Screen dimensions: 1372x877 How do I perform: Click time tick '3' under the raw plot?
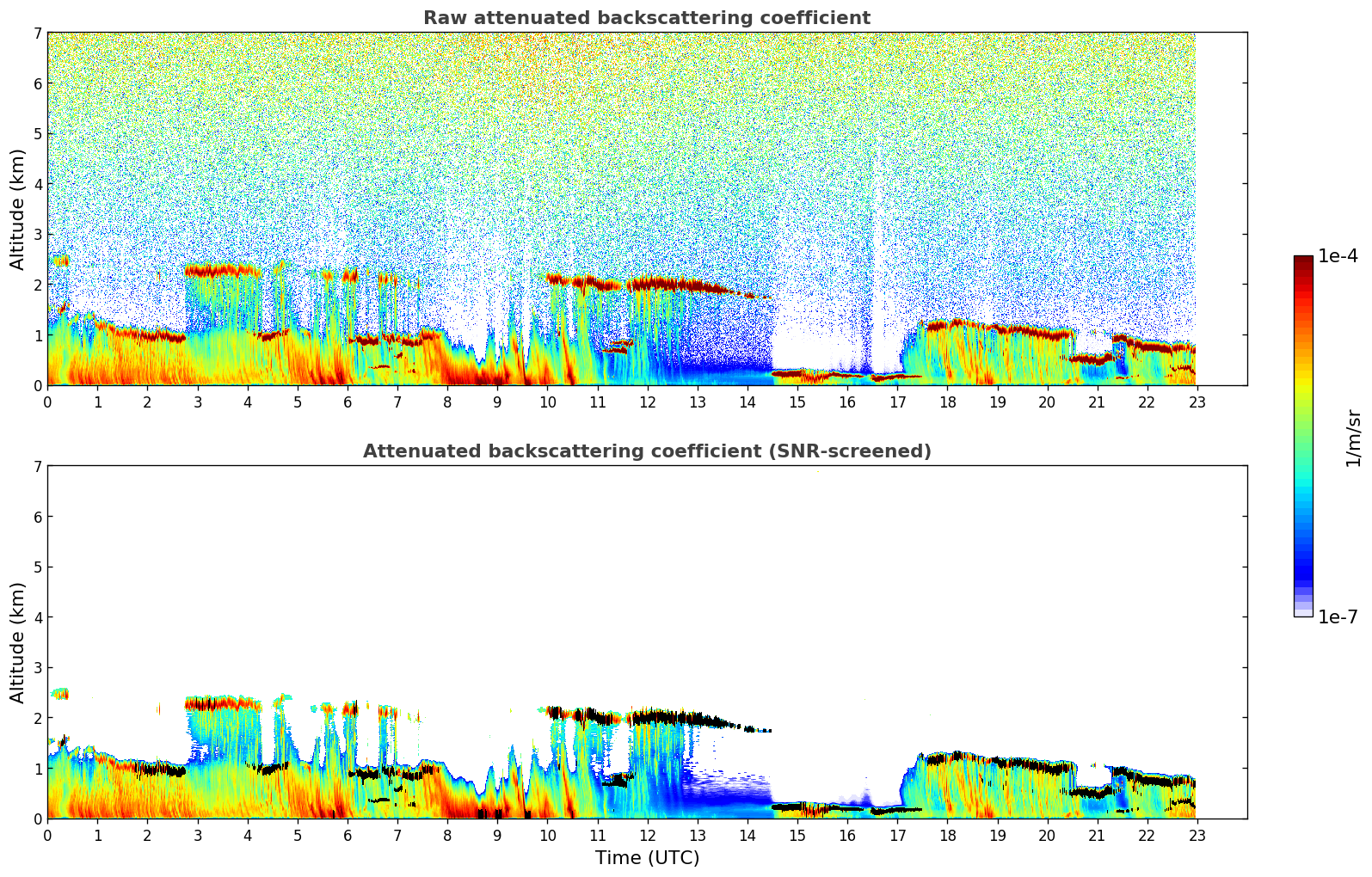[x=197, y=402]
